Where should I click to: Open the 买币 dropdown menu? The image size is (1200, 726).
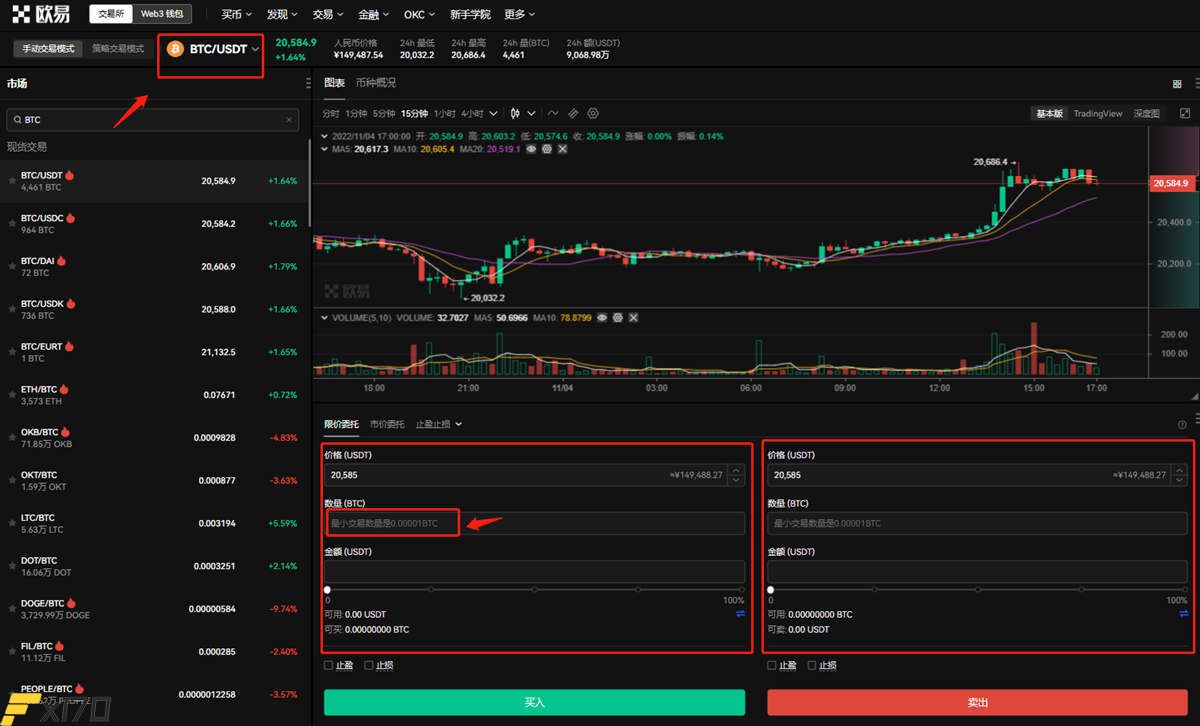tap(237, 14)
